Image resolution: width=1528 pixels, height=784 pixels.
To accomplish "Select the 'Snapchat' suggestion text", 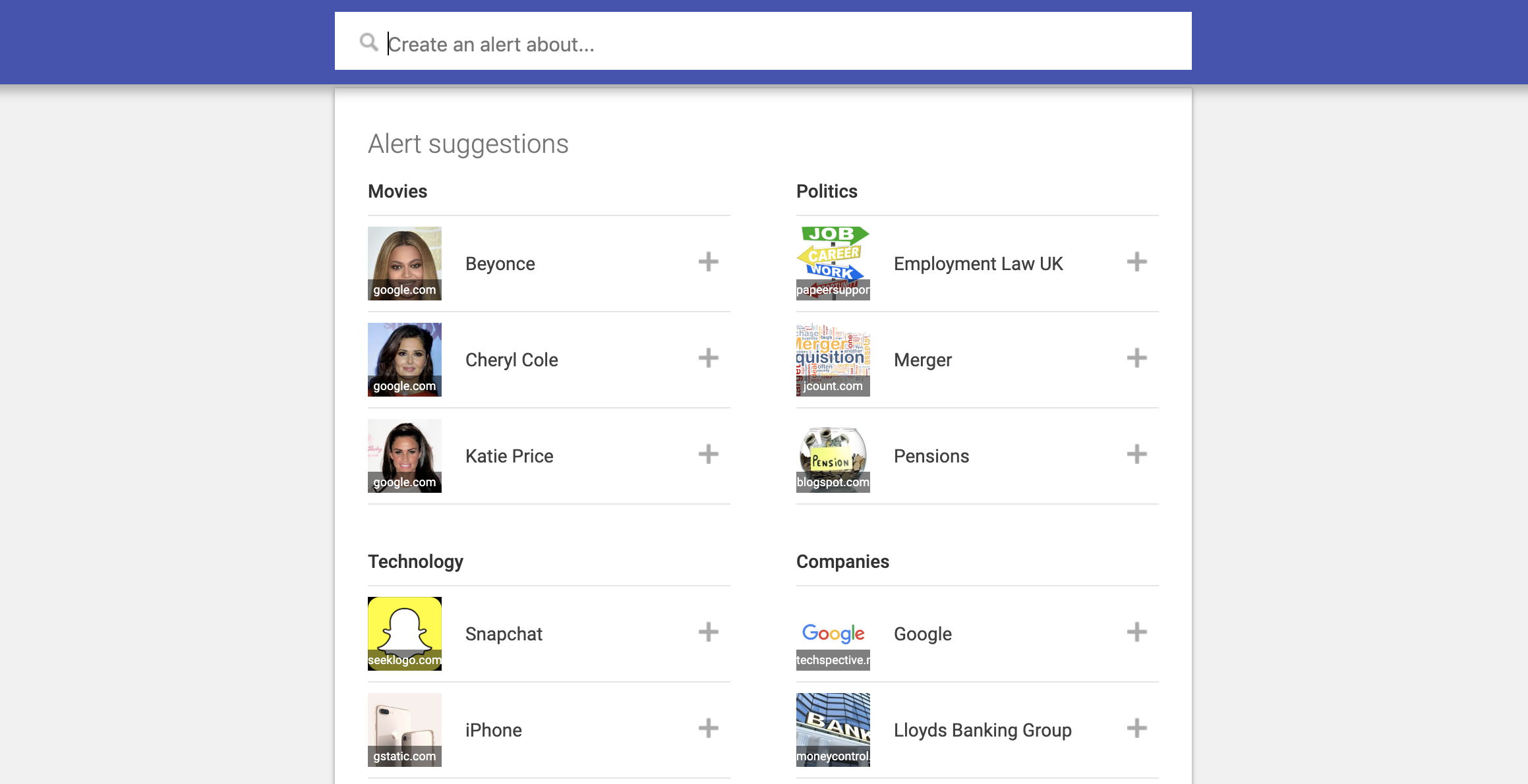I will (x=504, y=634).
